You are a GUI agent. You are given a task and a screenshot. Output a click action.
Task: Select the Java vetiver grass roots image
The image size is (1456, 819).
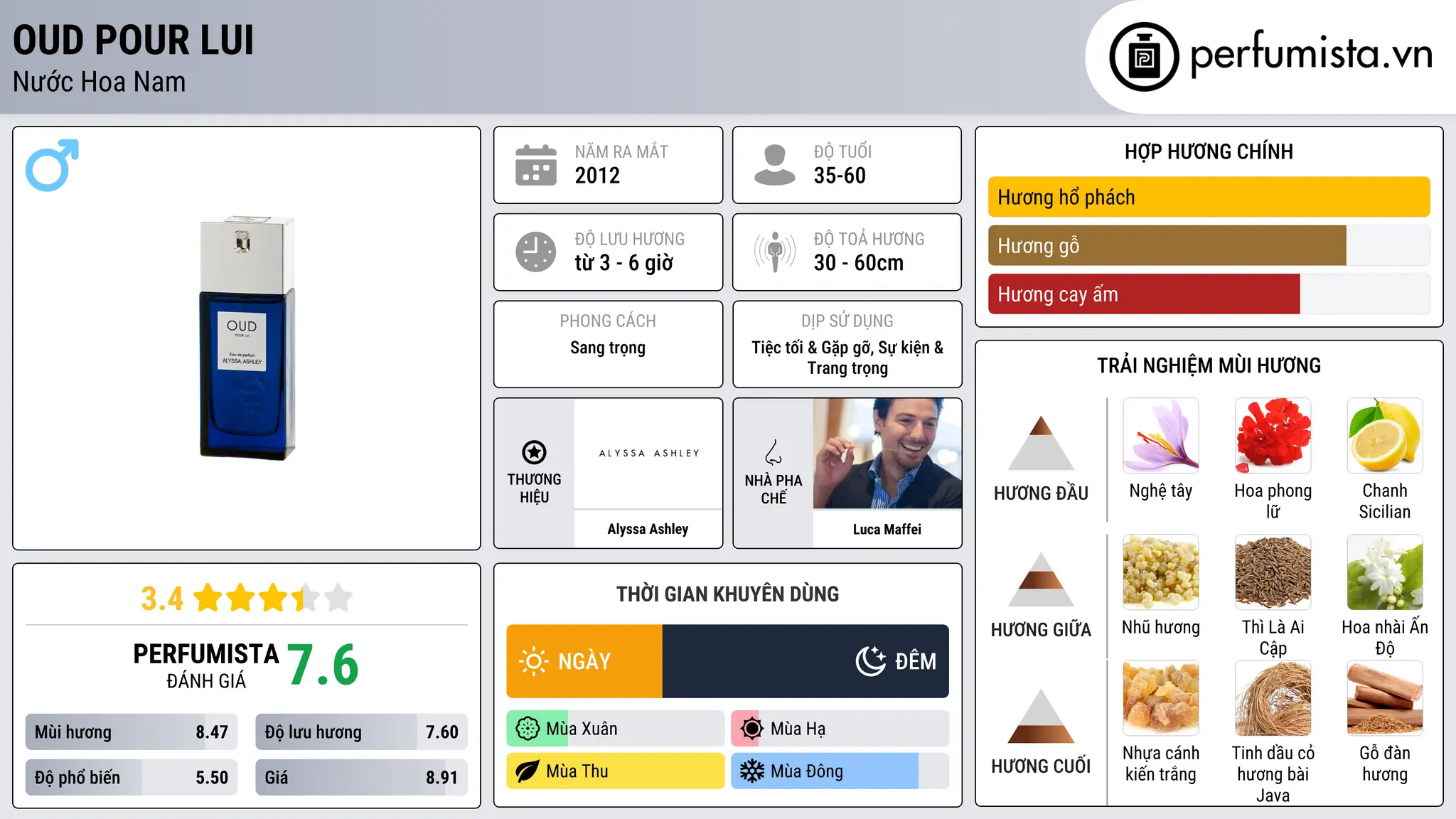click(1273, 697)
